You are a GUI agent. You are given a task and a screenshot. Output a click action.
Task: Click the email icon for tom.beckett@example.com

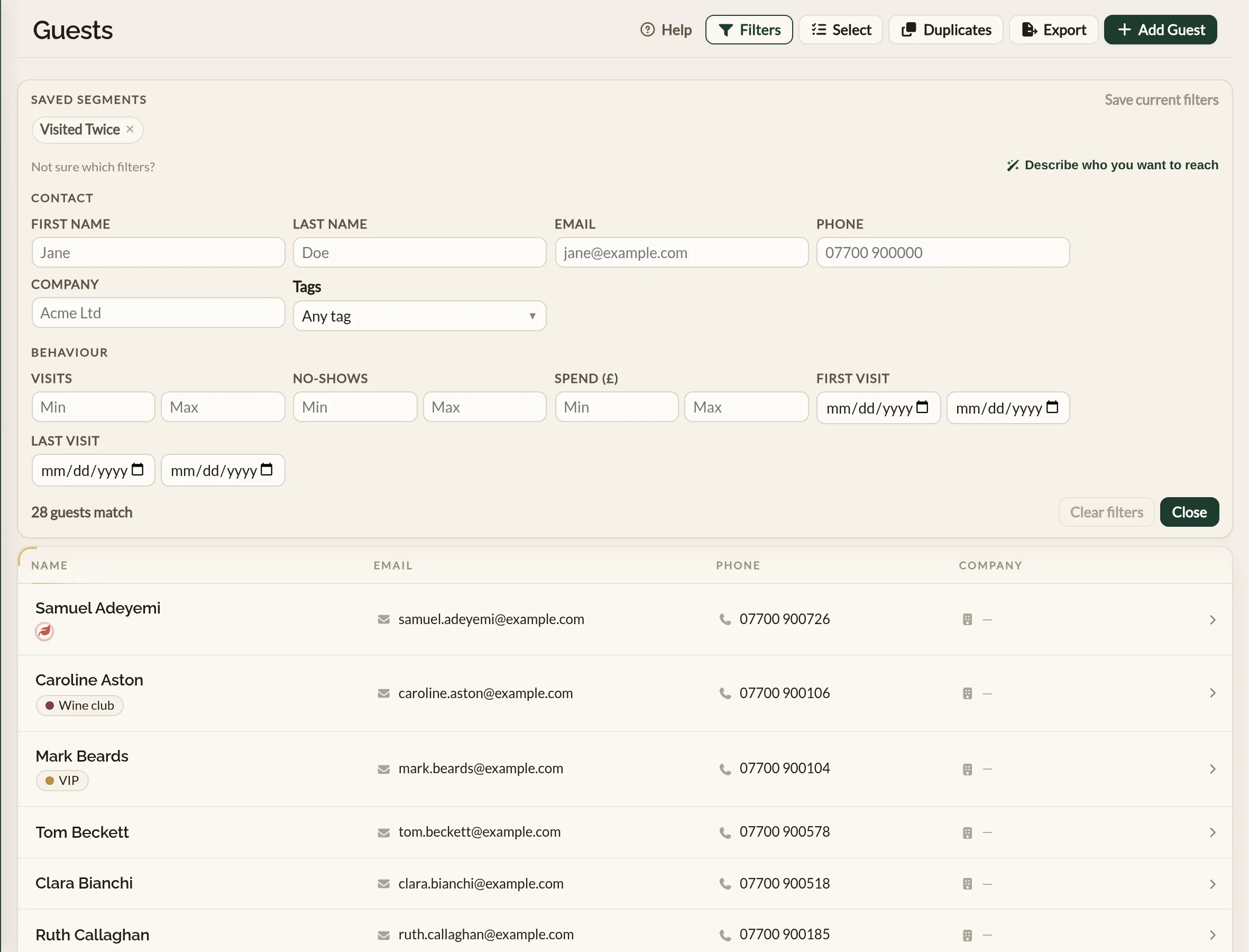click(x=383, y=832)
